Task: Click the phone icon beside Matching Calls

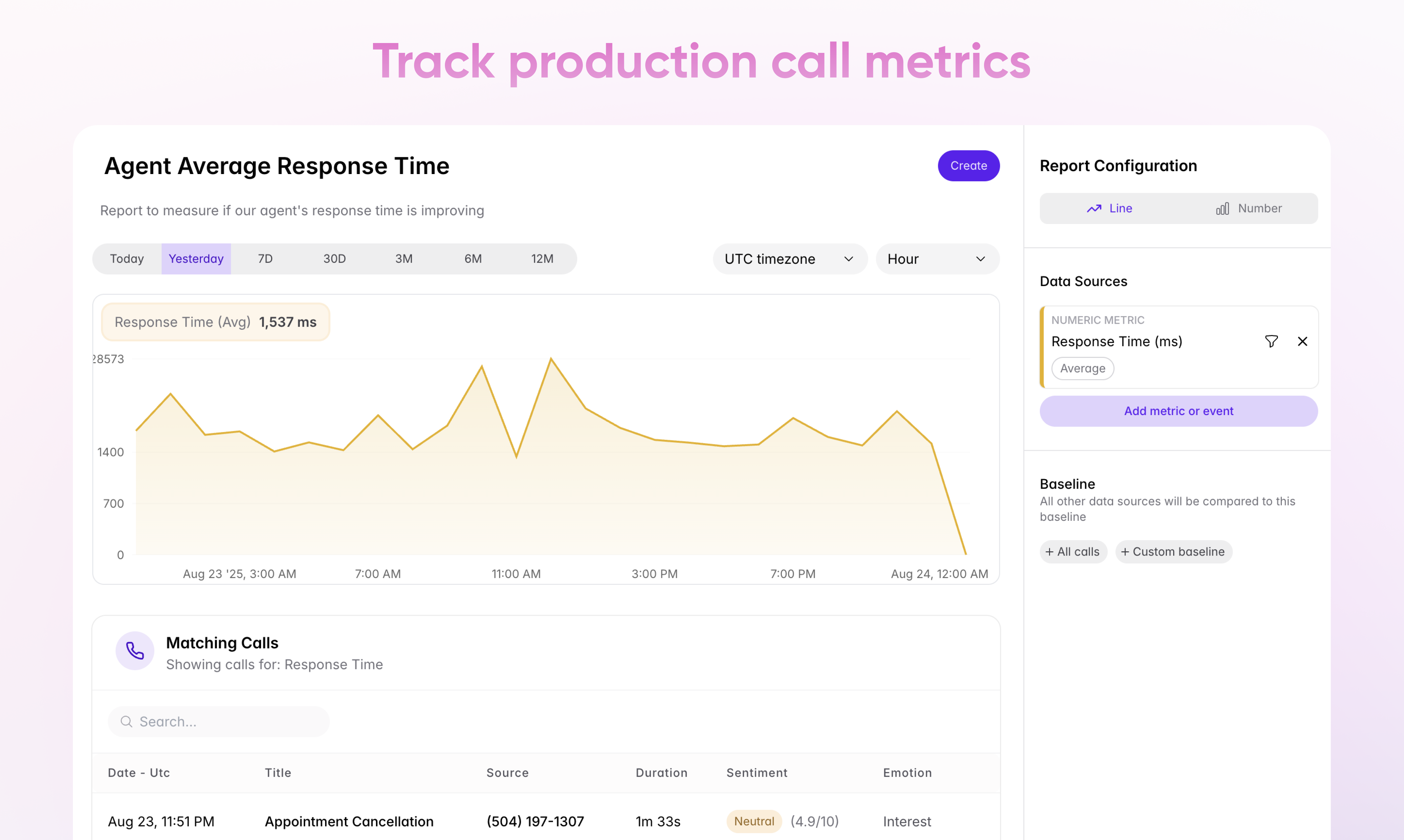Action: pyautogui.click(x=135, y=651)
